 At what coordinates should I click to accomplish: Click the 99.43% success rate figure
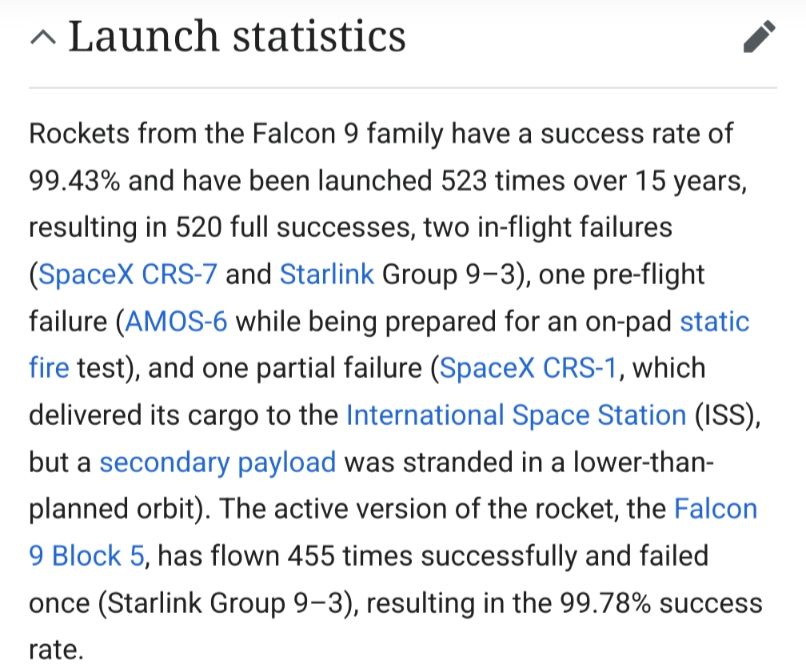pos(75,180)
